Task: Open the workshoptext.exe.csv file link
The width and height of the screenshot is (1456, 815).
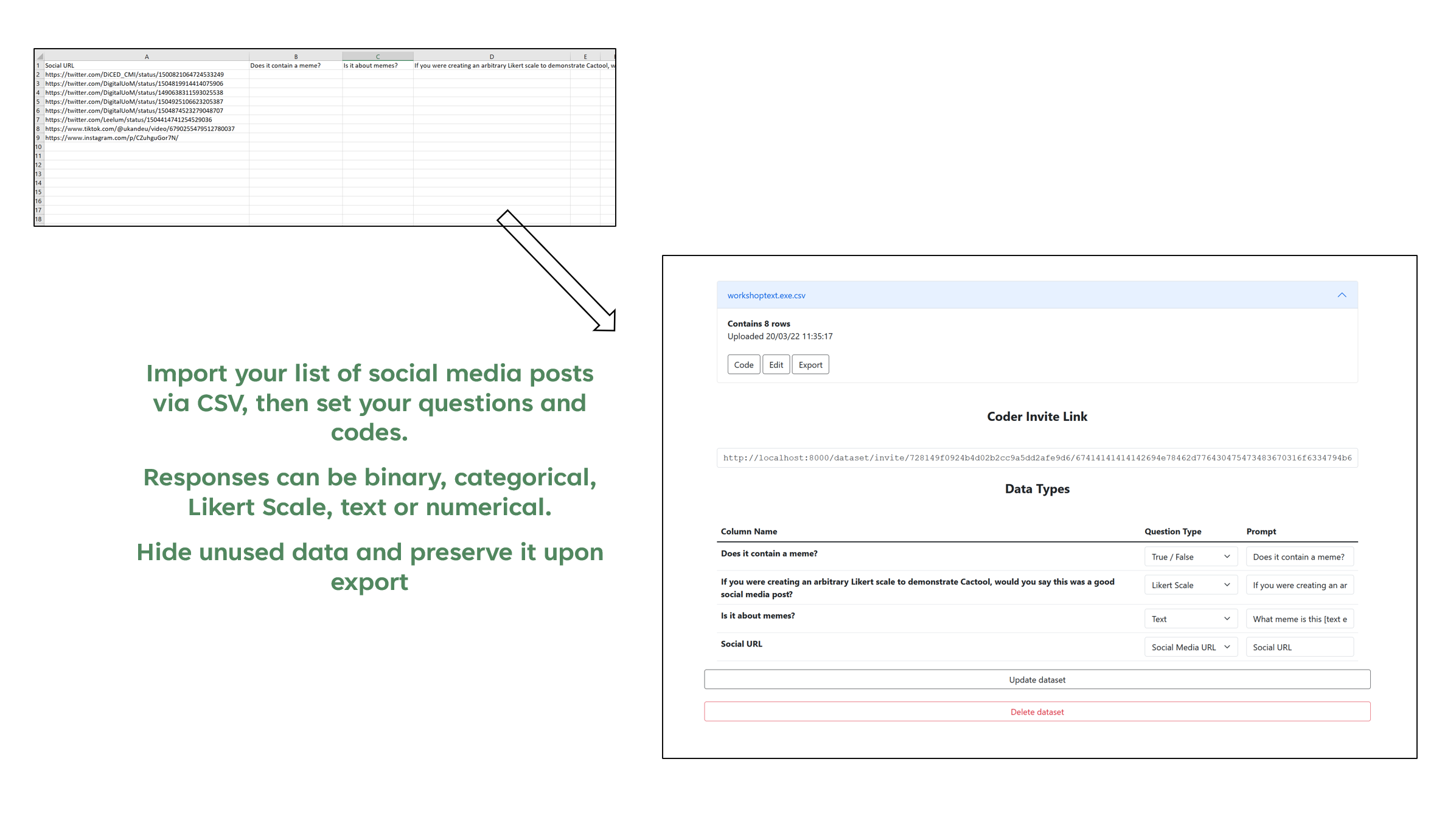Action: click(x=767, y=295)
